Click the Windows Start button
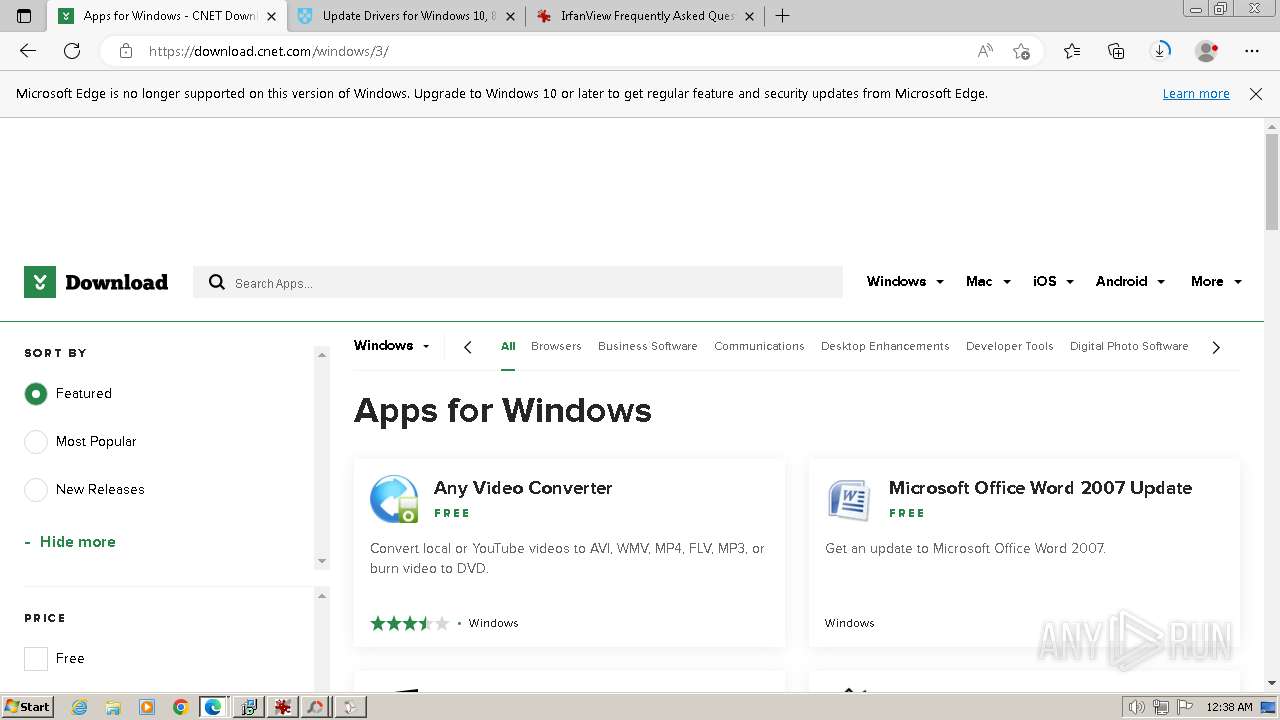Image resolution: width=1280 pixels, height=720 pixels. (x=28, y=707)
